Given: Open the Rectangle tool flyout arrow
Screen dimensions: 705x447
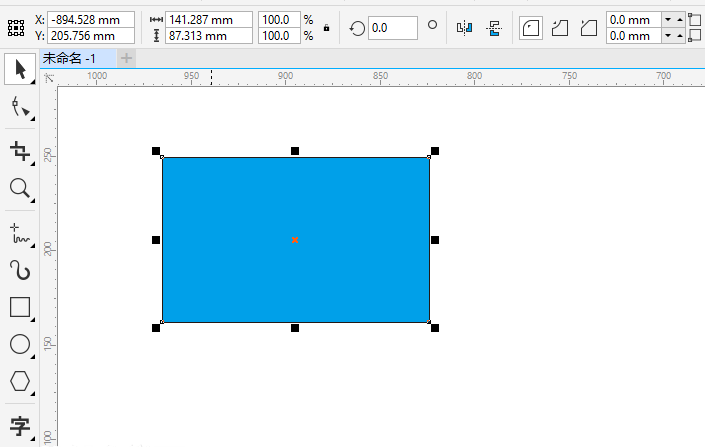Looking at the screenshot, I should (x=32, y=320).
